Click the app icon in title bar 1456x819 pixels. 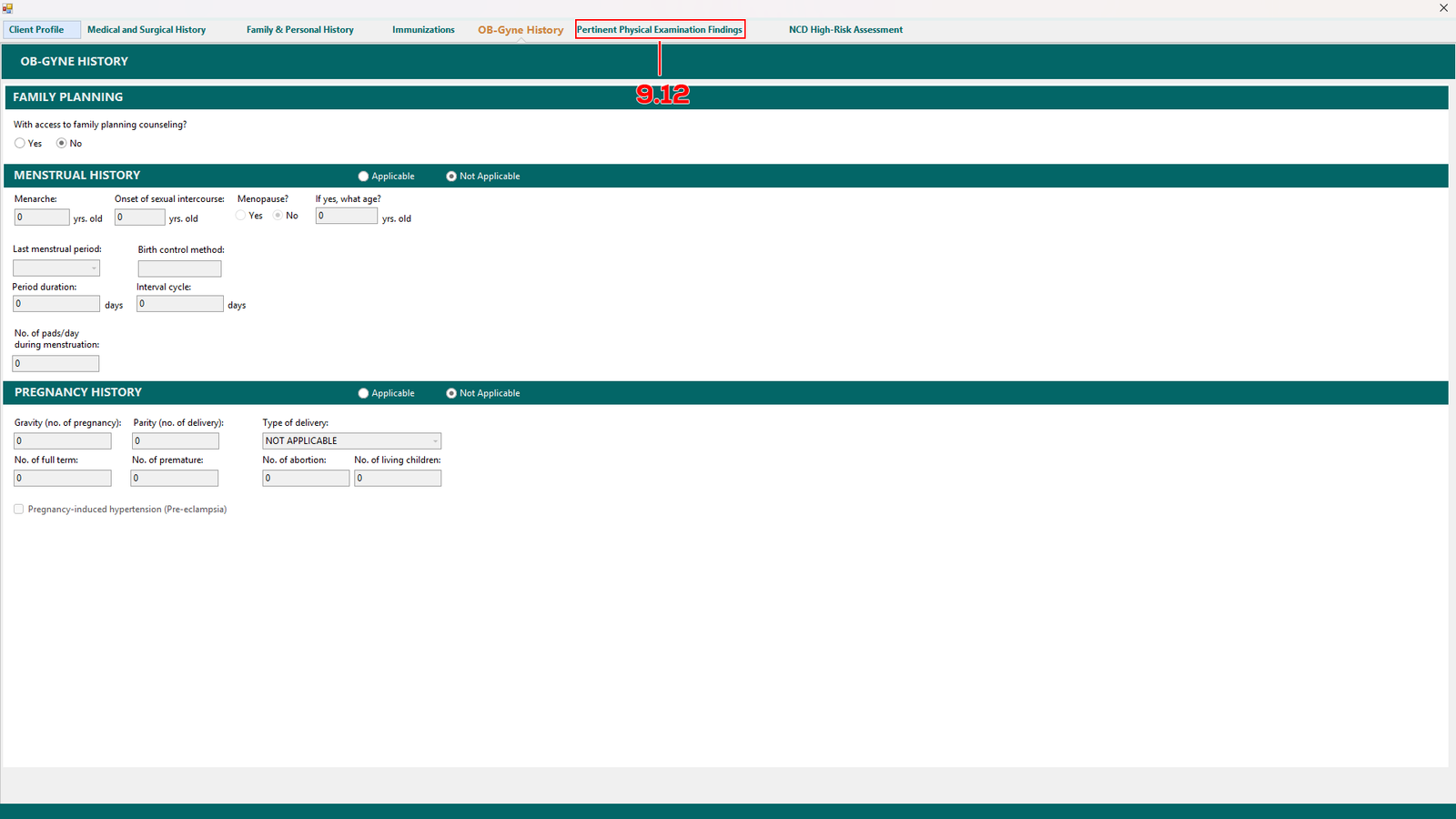point(7,8)
